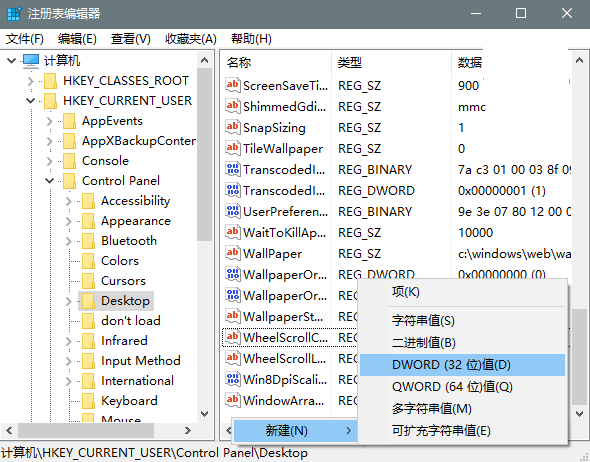590x462 pixels.
Task: Click the string icon beside WheelScrollL...
Action: pyautogui.click(x=233, y=358)
